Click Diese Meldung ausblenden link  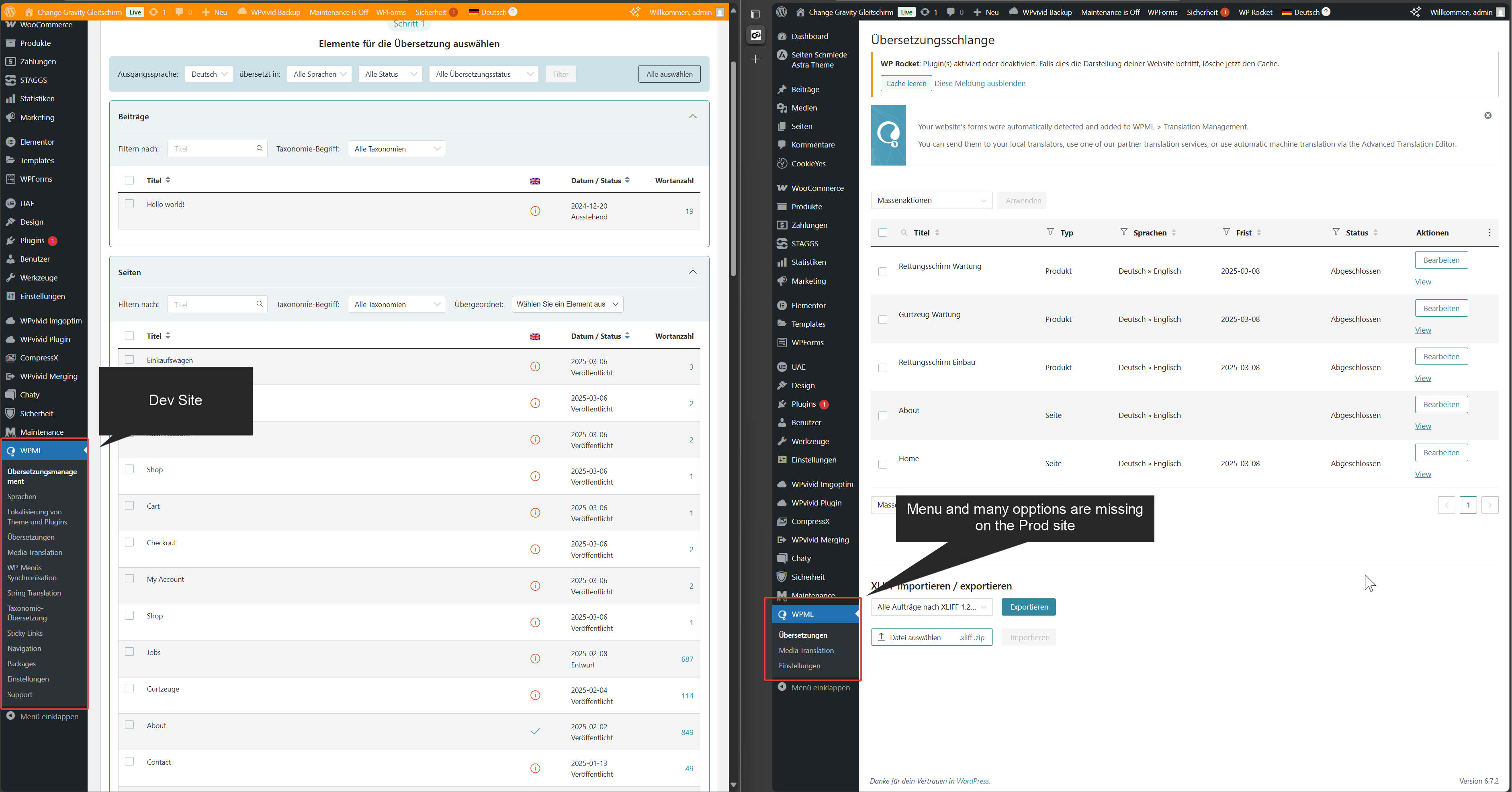(x=980, y=83)
